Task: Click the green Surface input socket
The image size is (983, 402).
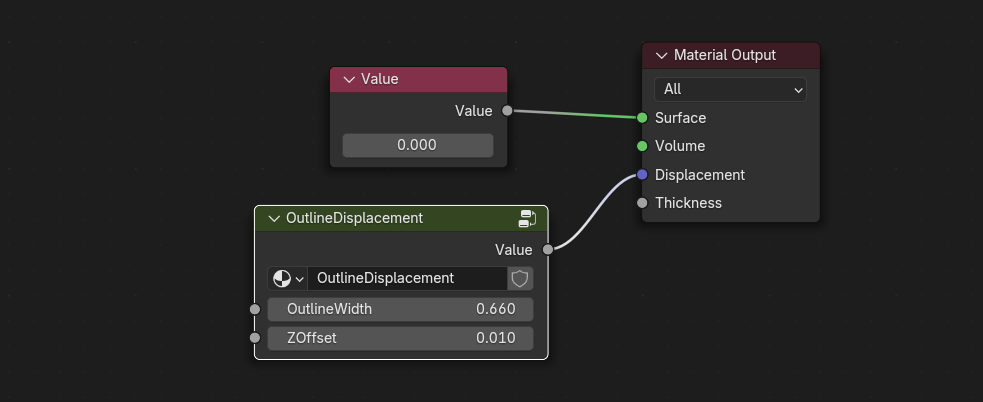Action: click(642, 118)
